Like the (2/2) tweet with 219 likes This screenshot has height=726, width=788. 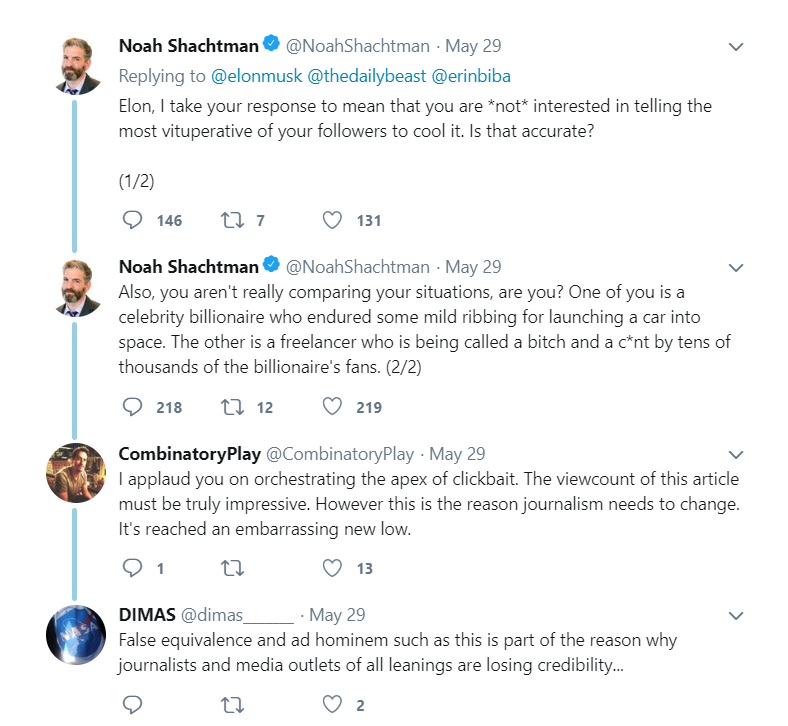tap(333, 407)
